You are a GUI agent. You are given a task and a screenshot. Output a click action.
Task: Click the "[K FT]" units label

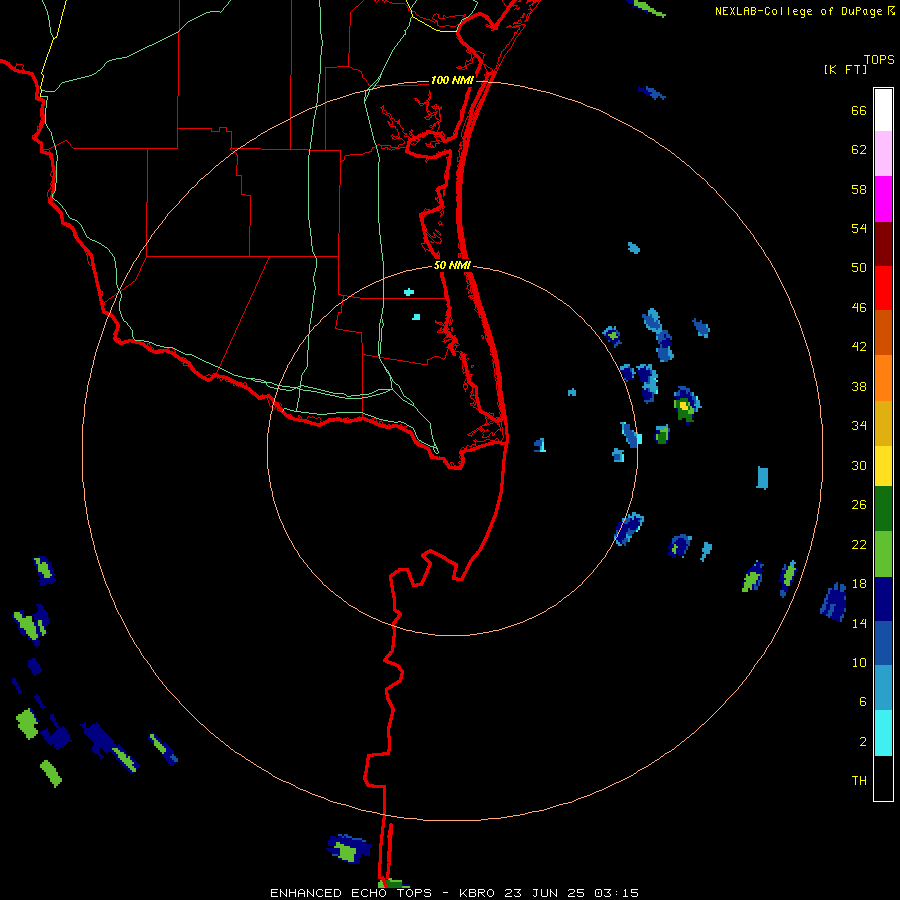click(845, 69)
